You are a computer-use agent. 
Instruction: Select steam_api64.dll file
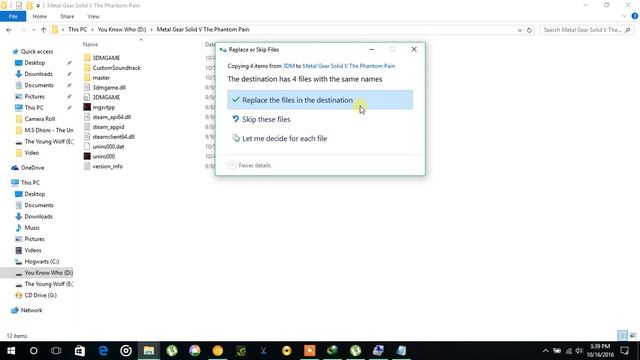point(111,117)
